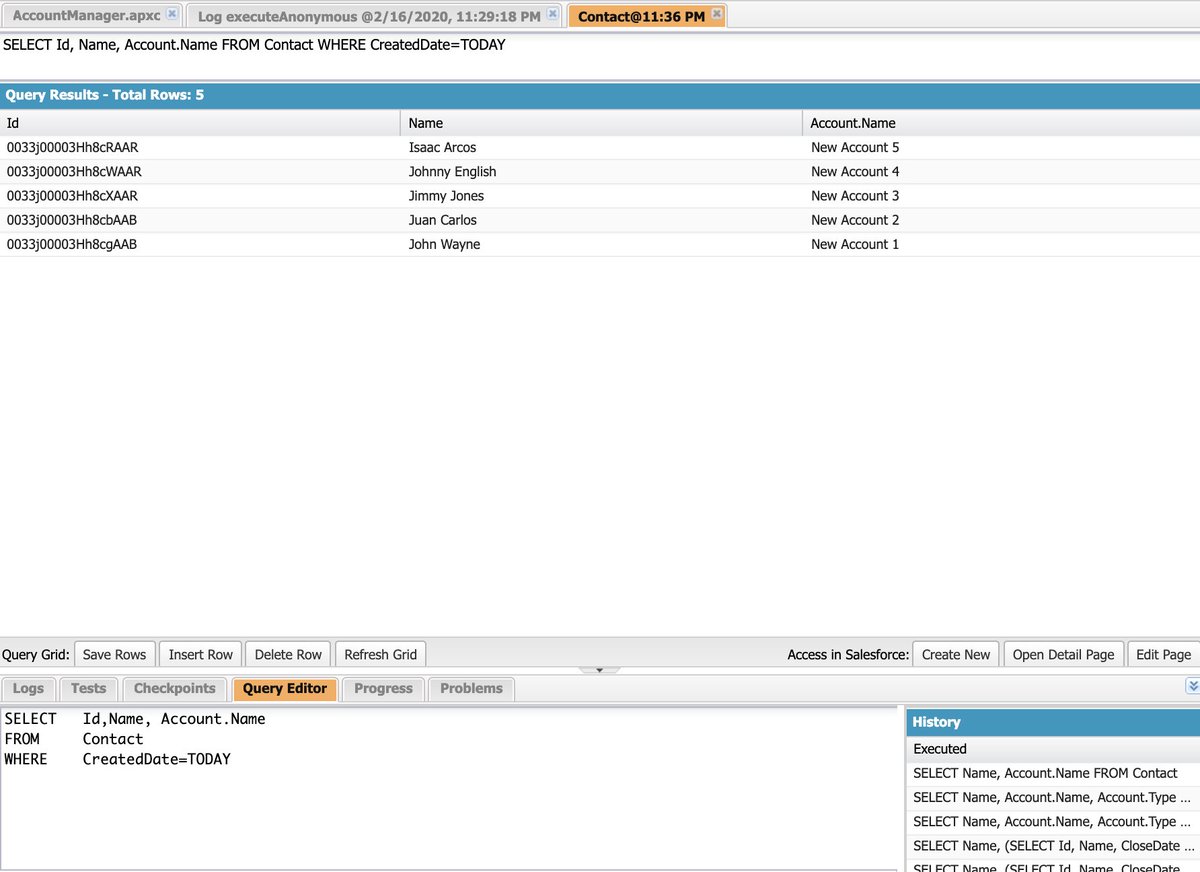Select the New Account 5 cell

click(1001, 148)
